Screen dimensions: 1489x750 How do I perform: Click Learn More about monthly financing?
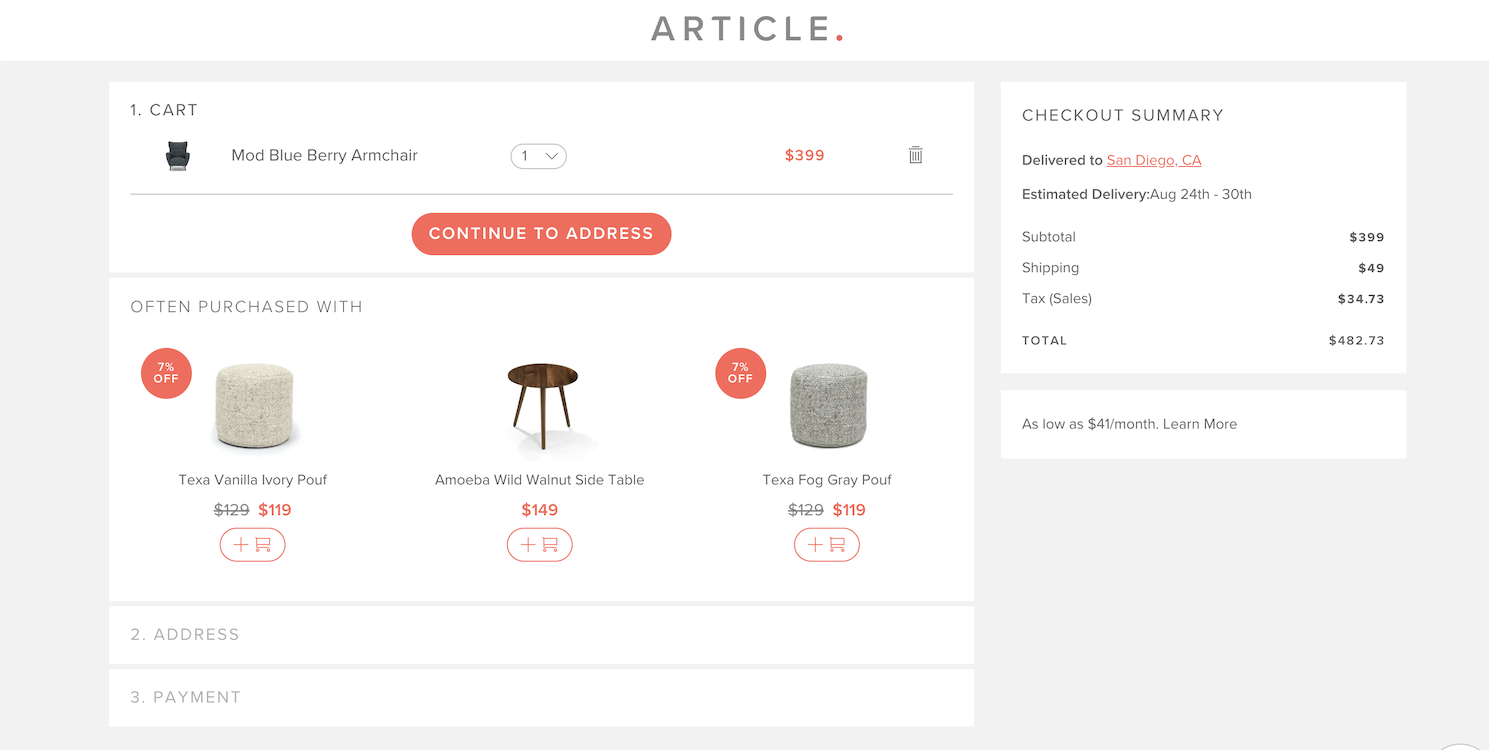point(1200,424)
